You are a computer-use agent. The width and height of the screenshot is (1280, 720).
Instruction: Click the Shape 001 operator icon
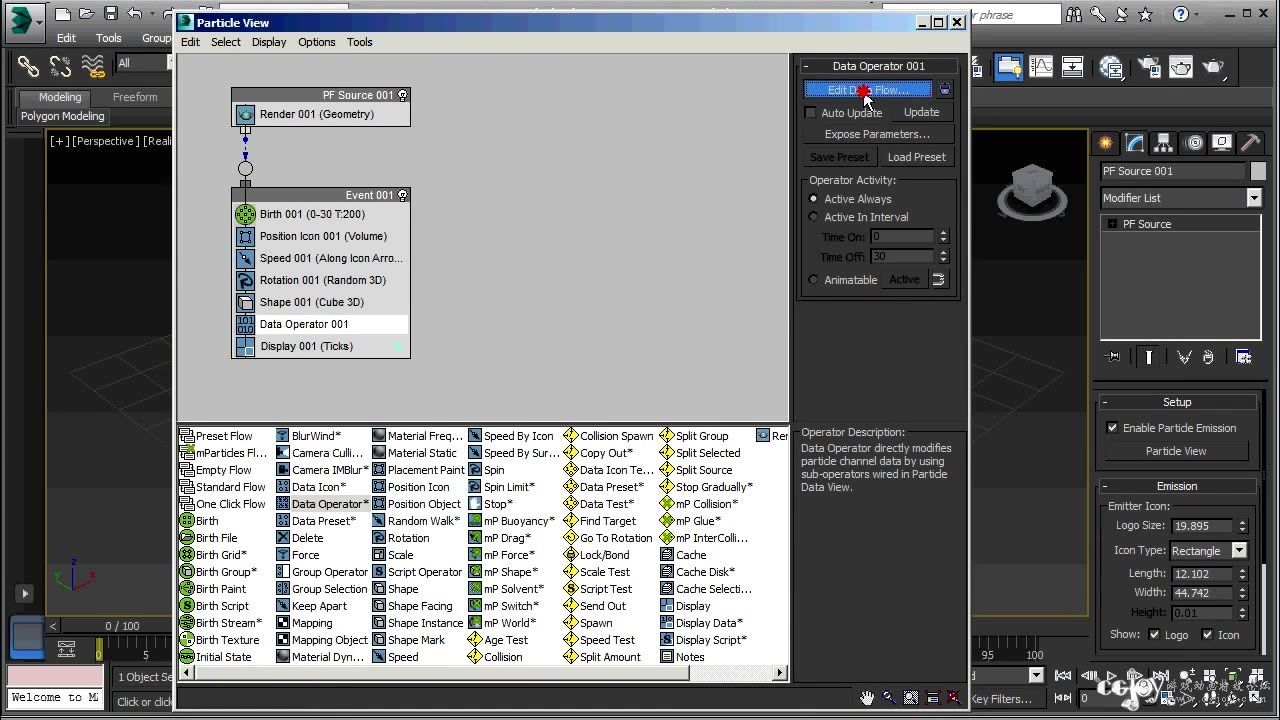(245, 302)
